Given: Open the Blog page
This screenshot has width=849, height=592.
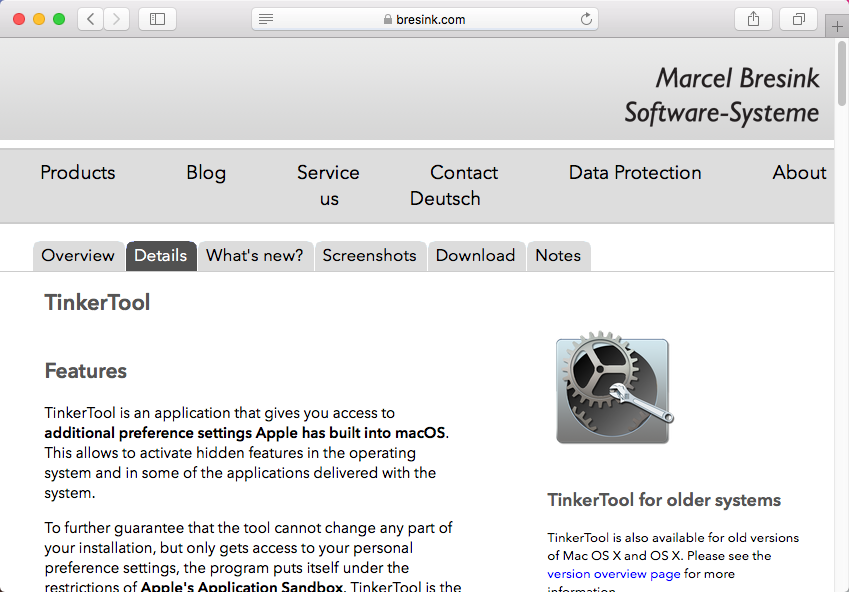Looking at the screenshot, I should tap(206, 173).
